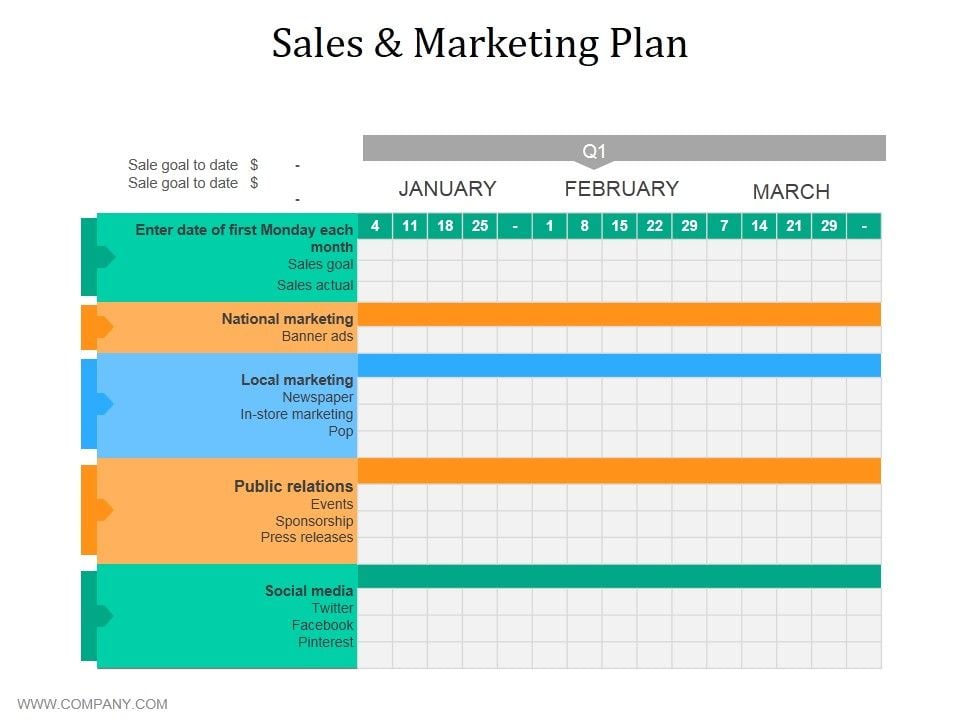Select the Pinterest row label
The height and width of the screenshot is (720, 960).
point(326,642)
